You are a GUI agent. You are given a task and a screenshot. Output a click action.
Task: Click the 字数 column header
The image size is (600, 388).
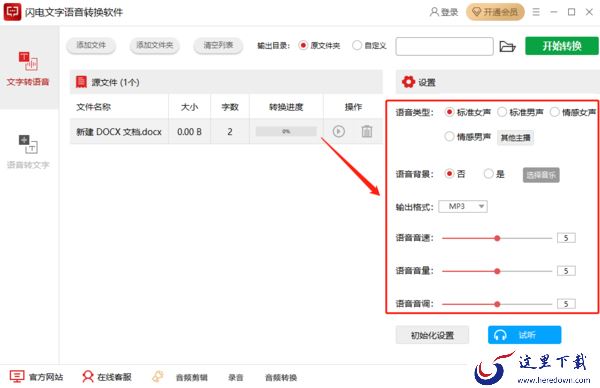tap(230, 107)
